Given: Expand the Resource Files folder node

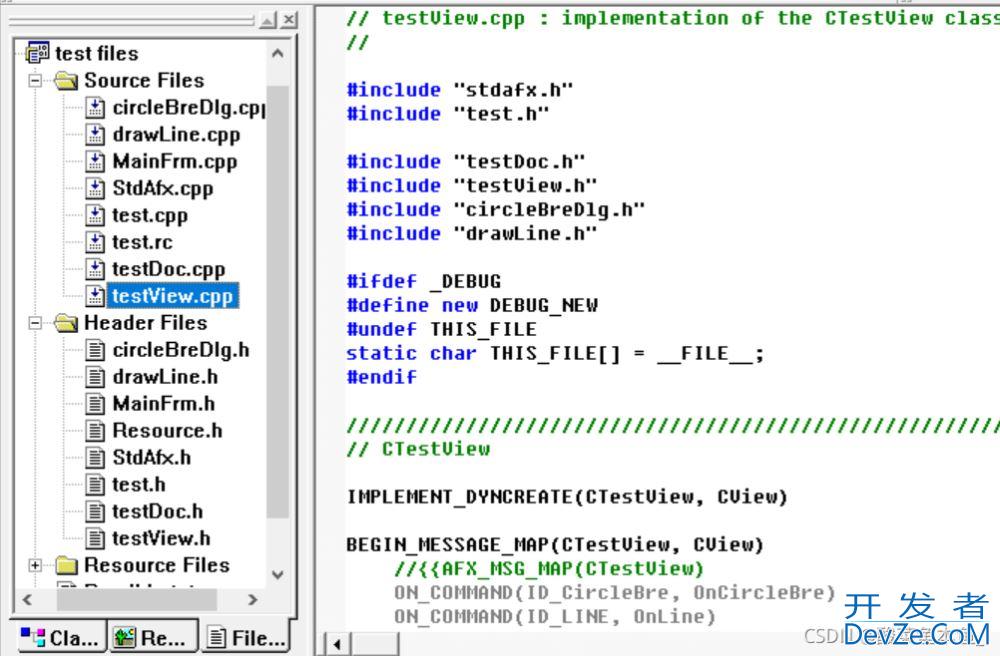Looking at the screenshot, I should pyautogui.click(x=35, y=565).
